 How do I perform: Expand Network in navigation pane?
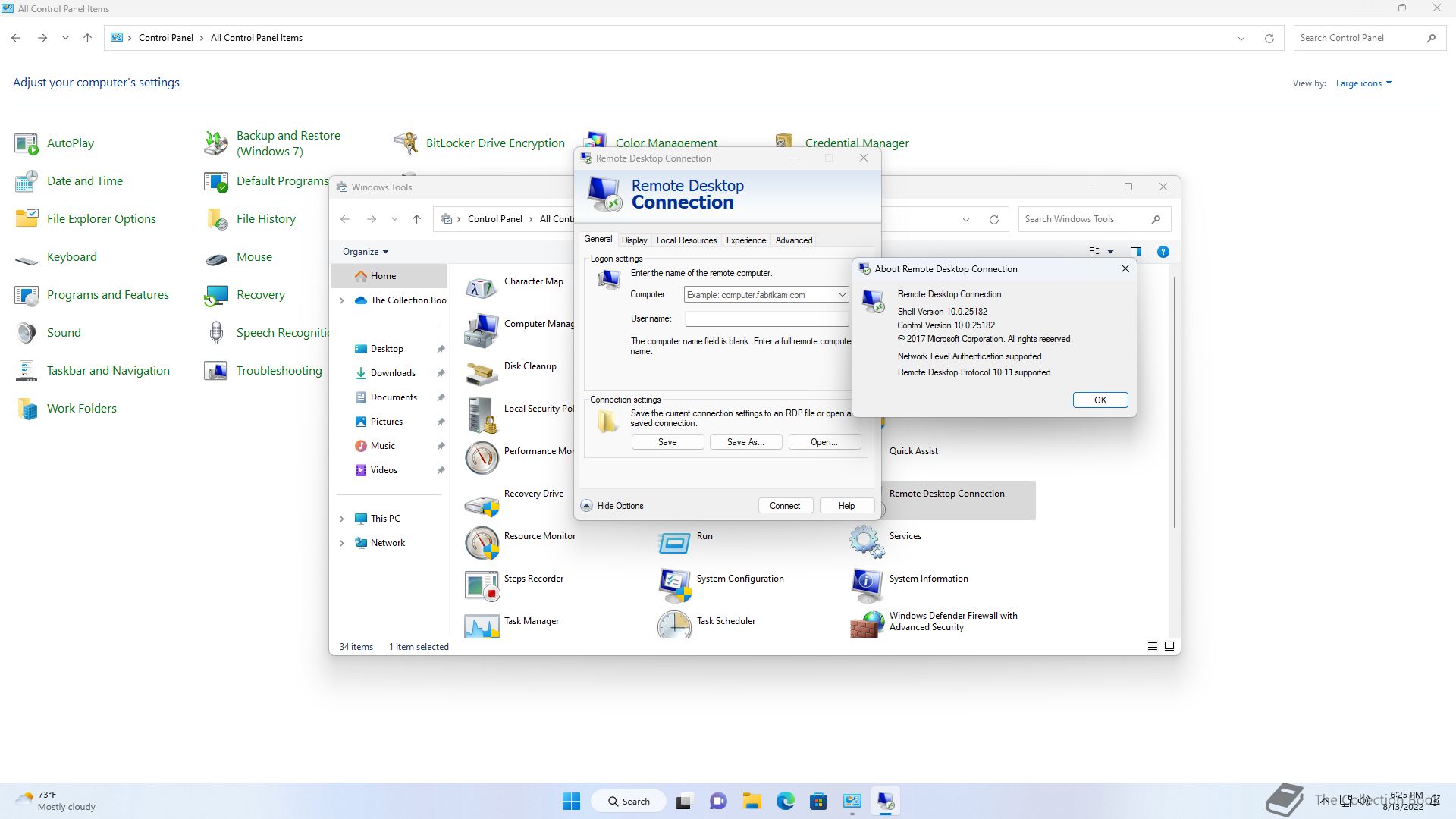[x=341, y=543]
